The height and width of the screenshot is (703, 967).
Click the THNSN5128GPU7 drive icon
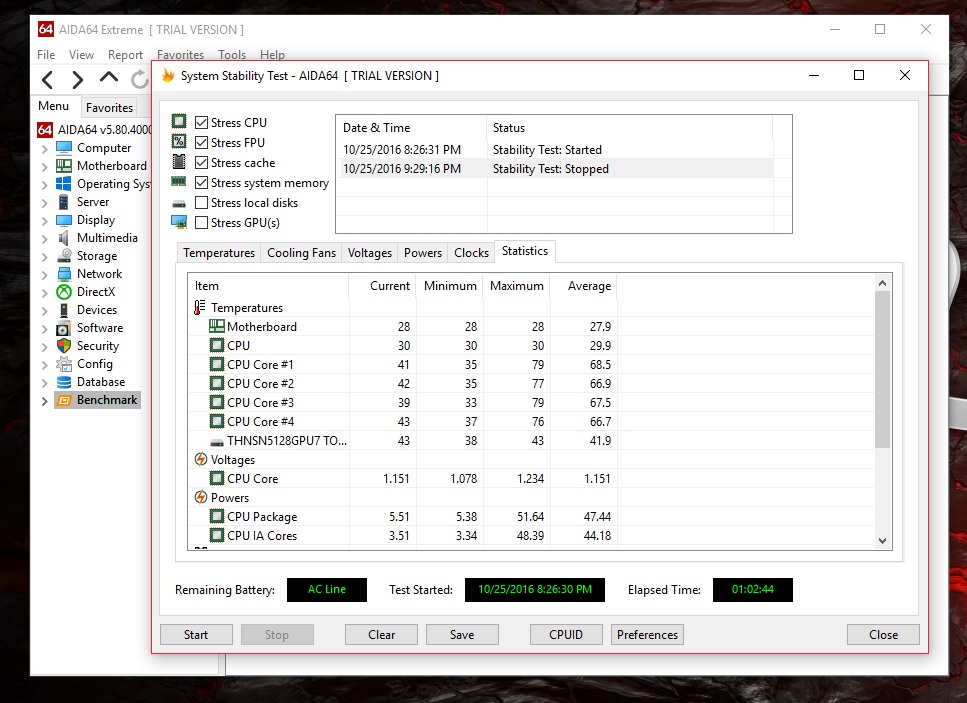point(216,442)
